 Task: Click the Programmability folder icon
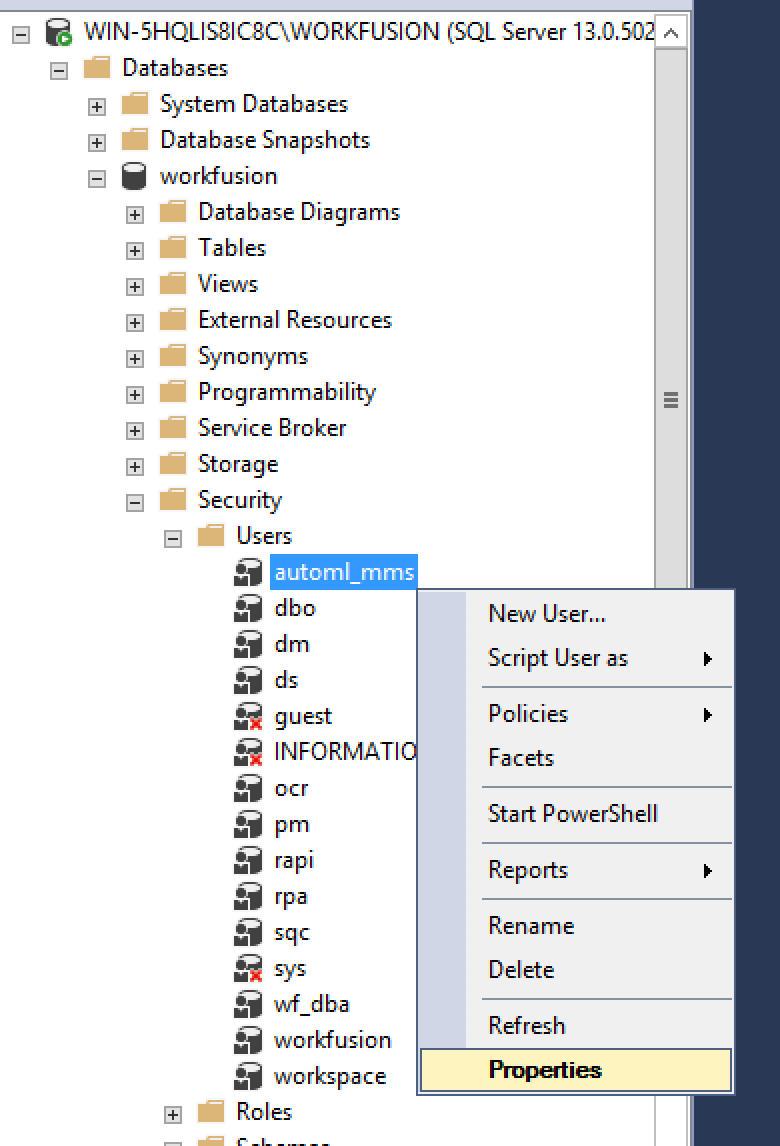(173, 392)
